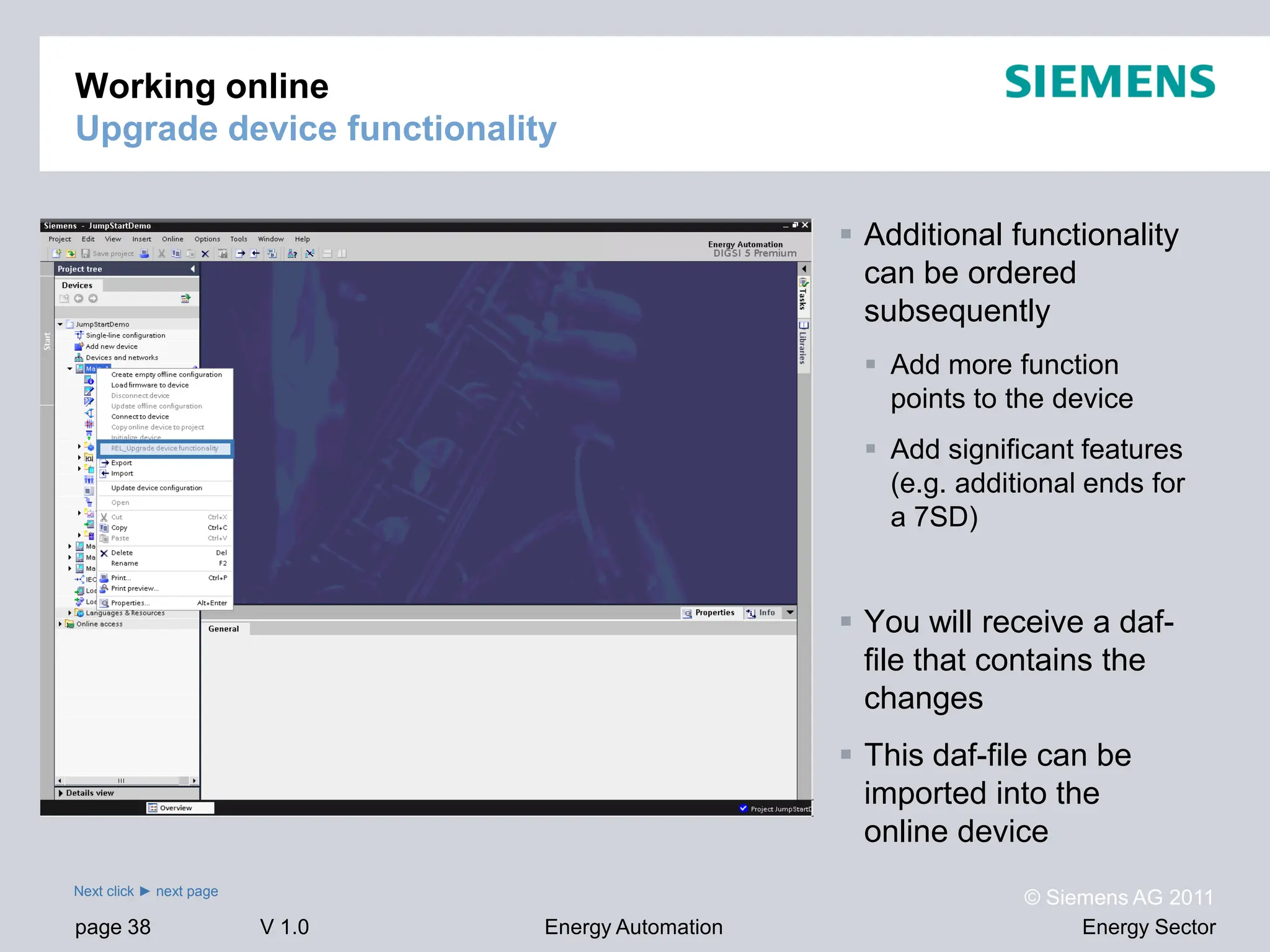
Task: Click the accessible devices question-mark icon
Action: (292, 253)
